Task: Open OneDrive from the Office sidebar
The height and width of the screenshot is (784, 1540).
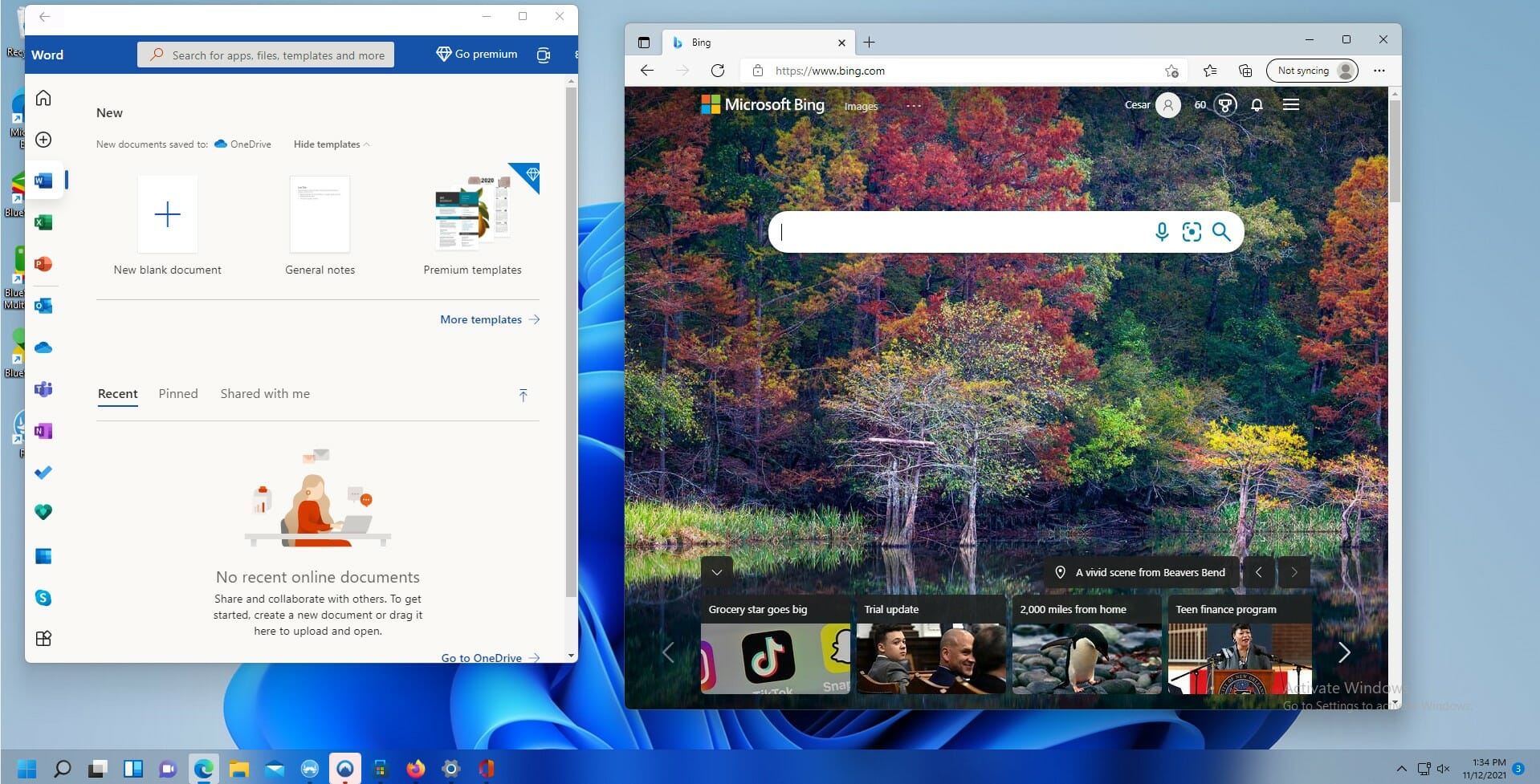Action: point(43,347)
